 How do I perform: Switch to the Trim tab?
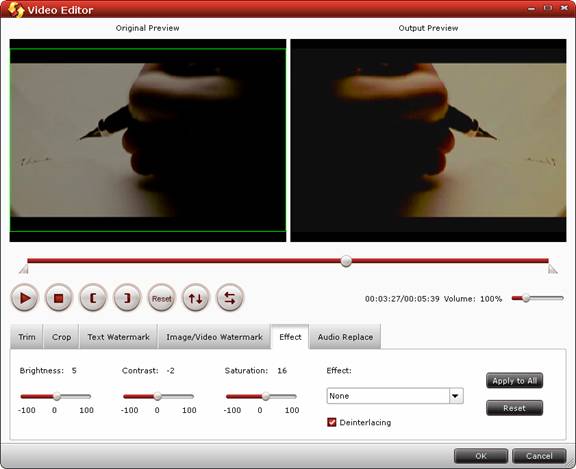[x=27, y=337]
